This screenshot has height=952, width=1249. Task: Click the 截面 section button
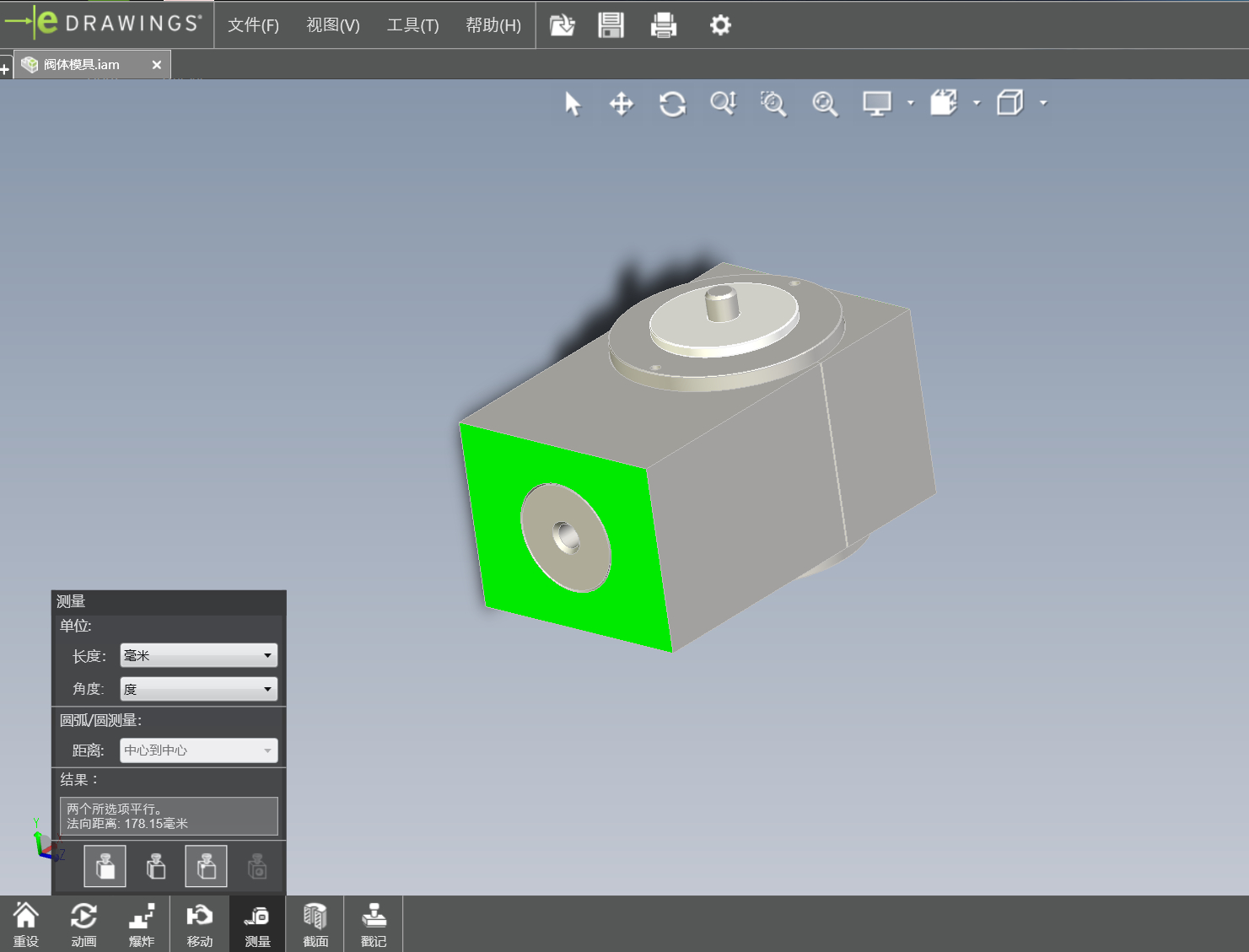point(315,924)
